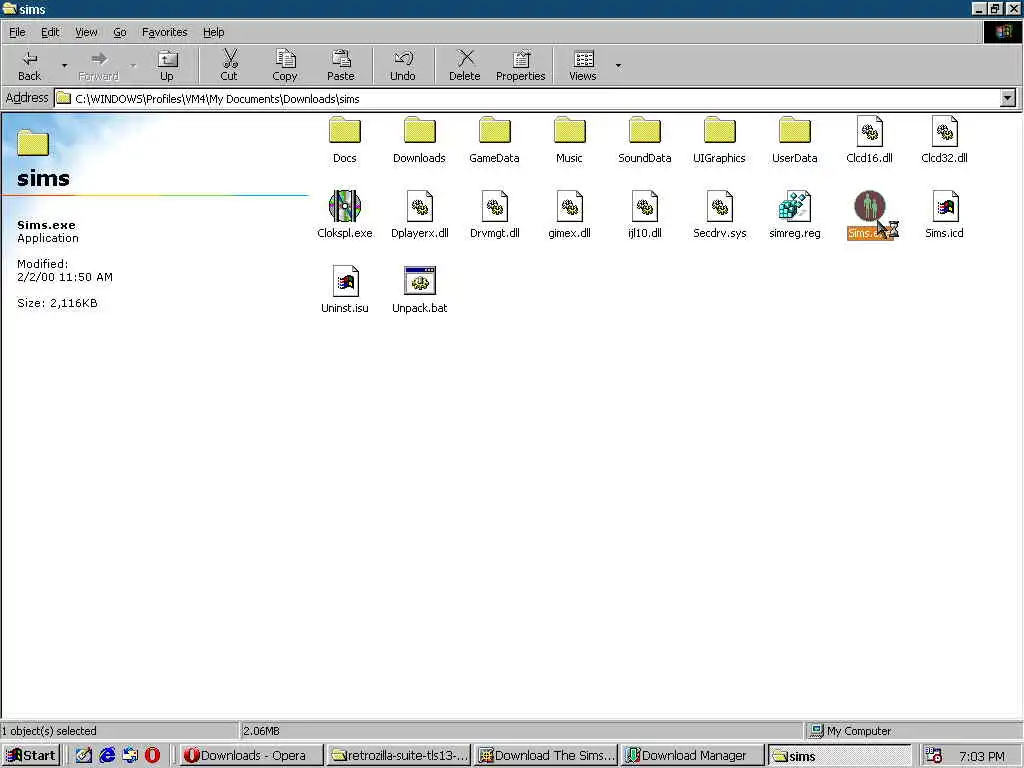Switch to Download Manager taskbar window
Viewport: 1024px width, 768px height.
pos(693,756)
